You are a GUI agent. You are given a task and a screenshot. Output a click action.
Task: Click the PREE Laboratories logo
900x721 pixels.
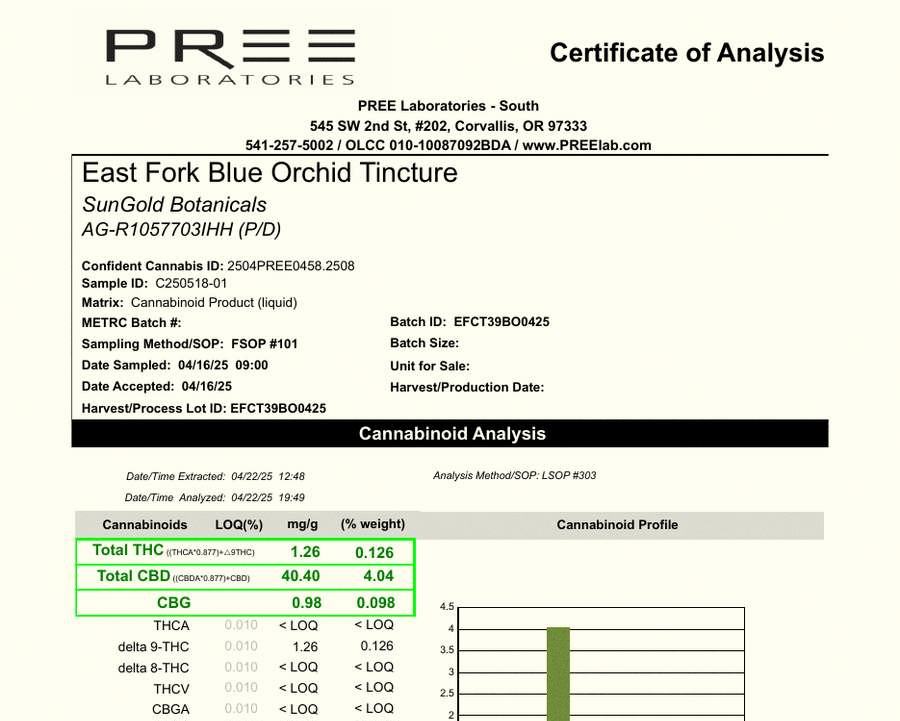[x=231, y=57]
